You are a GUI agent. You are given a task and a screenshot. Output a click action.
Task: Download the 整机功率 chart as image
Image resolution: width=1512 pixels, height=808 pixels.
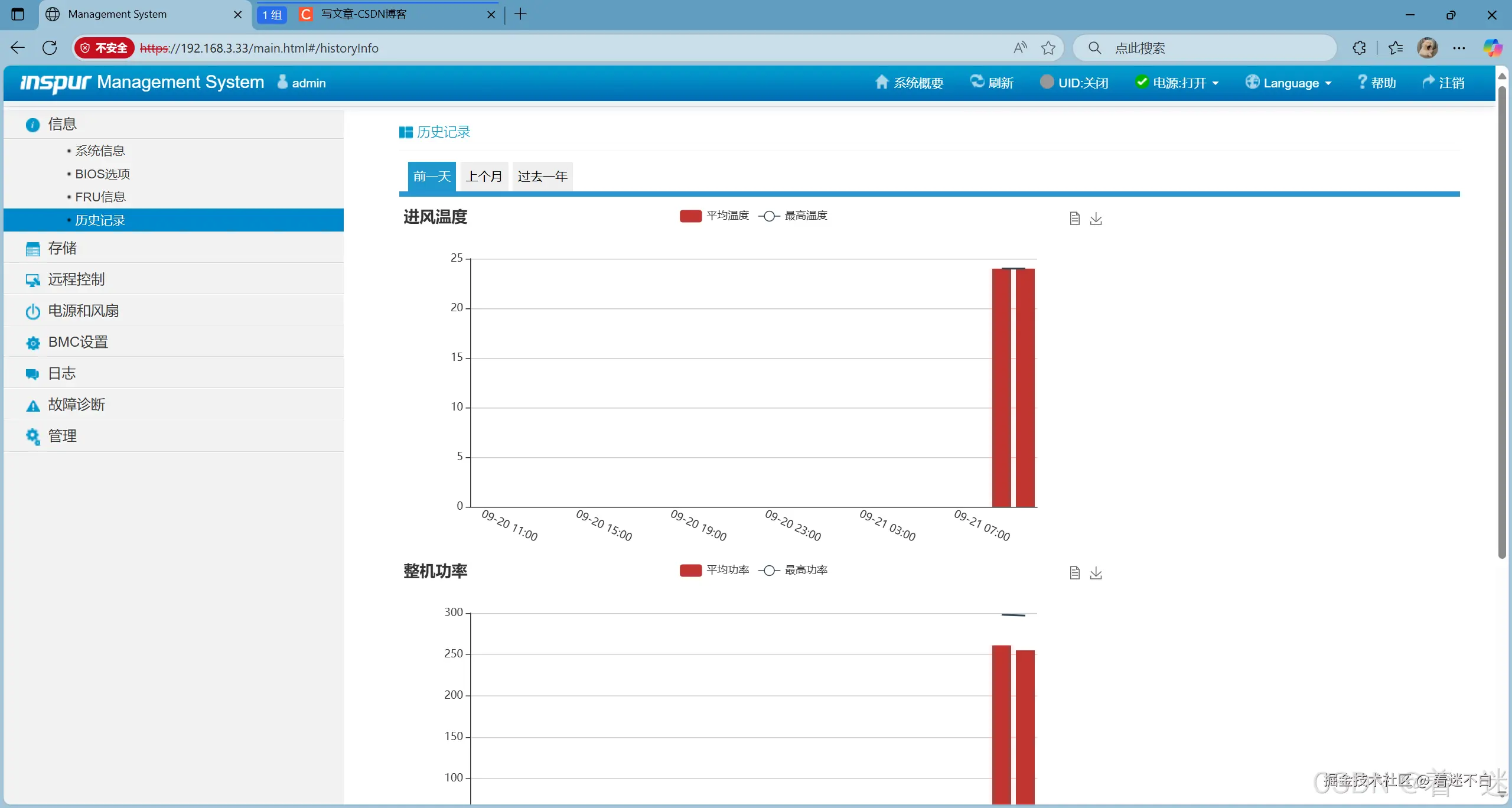pos(1096,573)
